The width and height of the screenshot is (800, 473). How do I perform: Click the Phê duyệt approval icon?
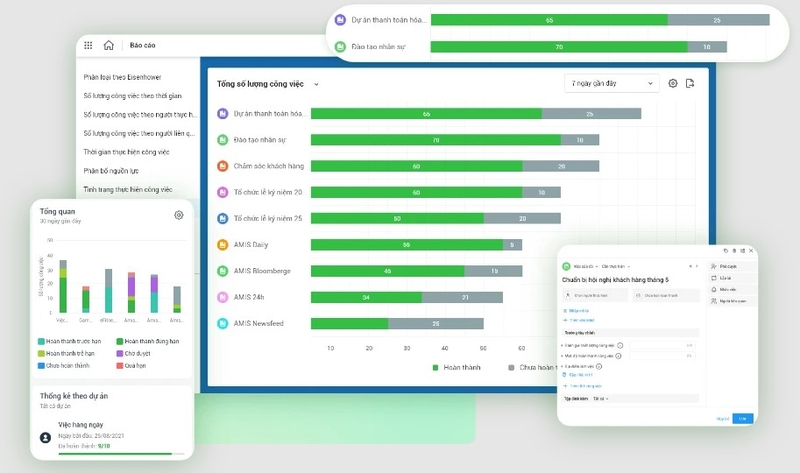pos(714,266)
